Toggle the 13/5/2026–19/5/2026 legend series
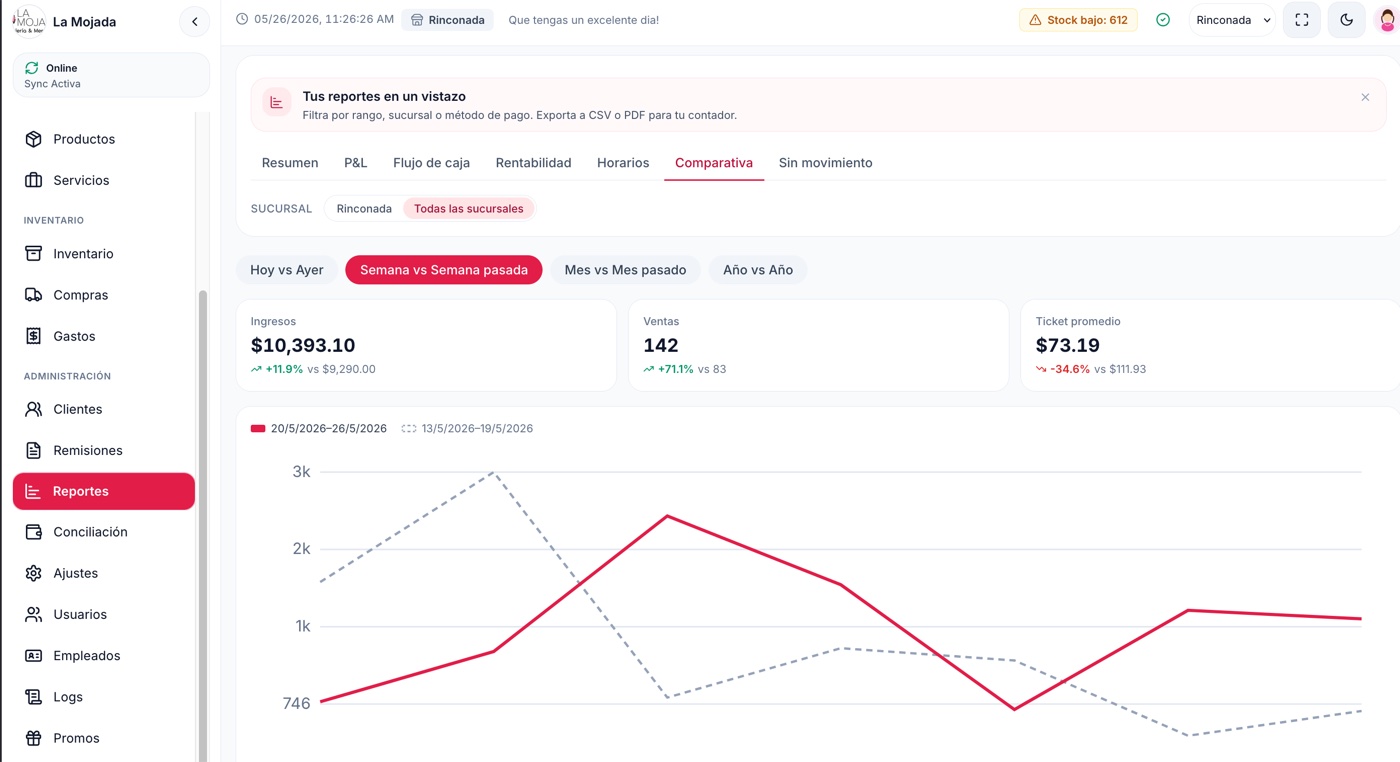This screenshot has height=762, width=1400. pyautogui.click(x=467, y=428)
